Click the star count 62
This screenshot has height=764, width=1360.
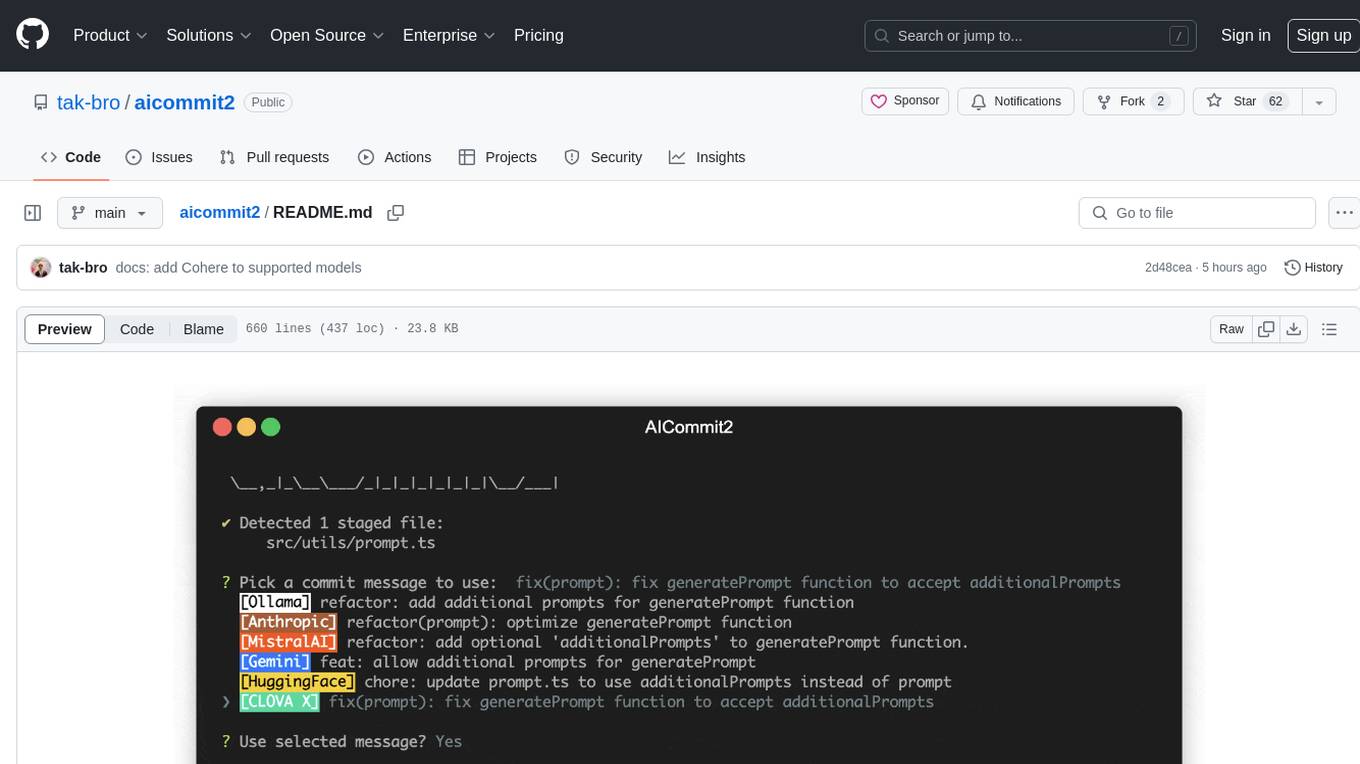click(x=1275, y=101)
